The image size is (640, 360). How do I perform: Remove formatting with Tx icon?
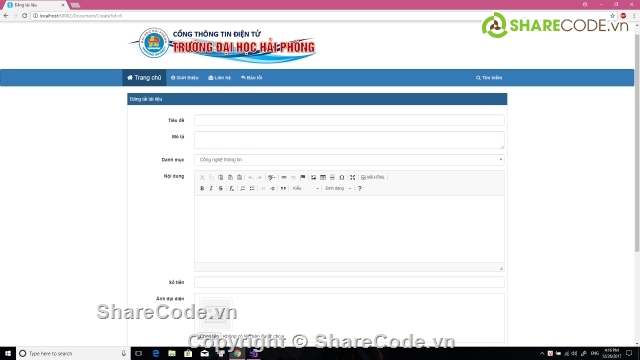click(x=231, y=188)
